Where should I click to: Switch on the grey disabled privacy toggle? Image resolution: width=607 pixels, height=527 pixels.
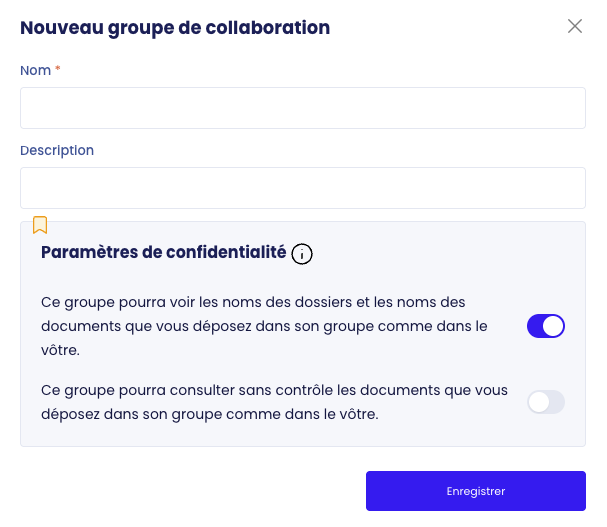tap(546, 402)
